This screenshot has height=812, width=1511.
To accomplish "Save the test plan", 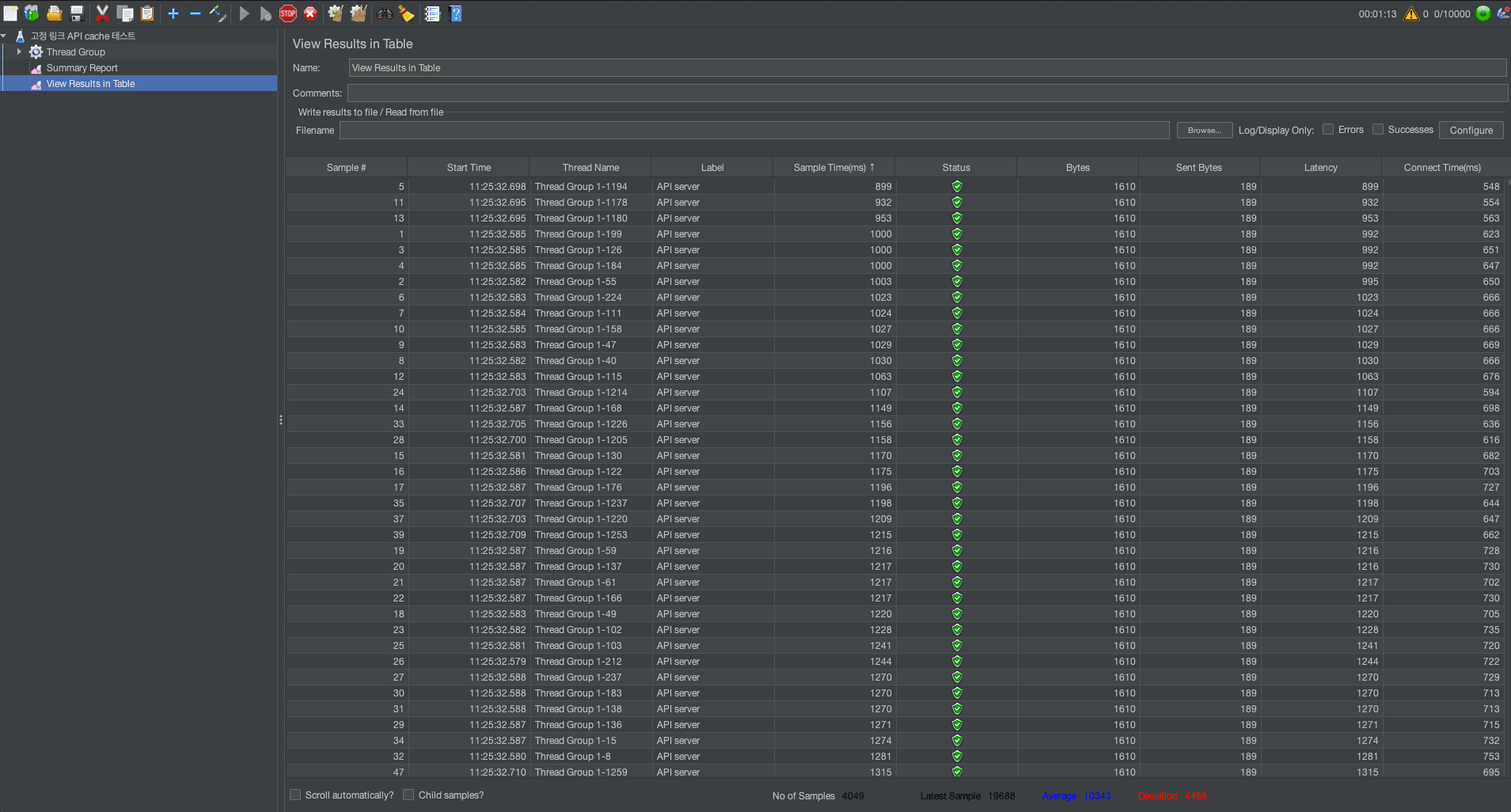I will tap(77, 13).
